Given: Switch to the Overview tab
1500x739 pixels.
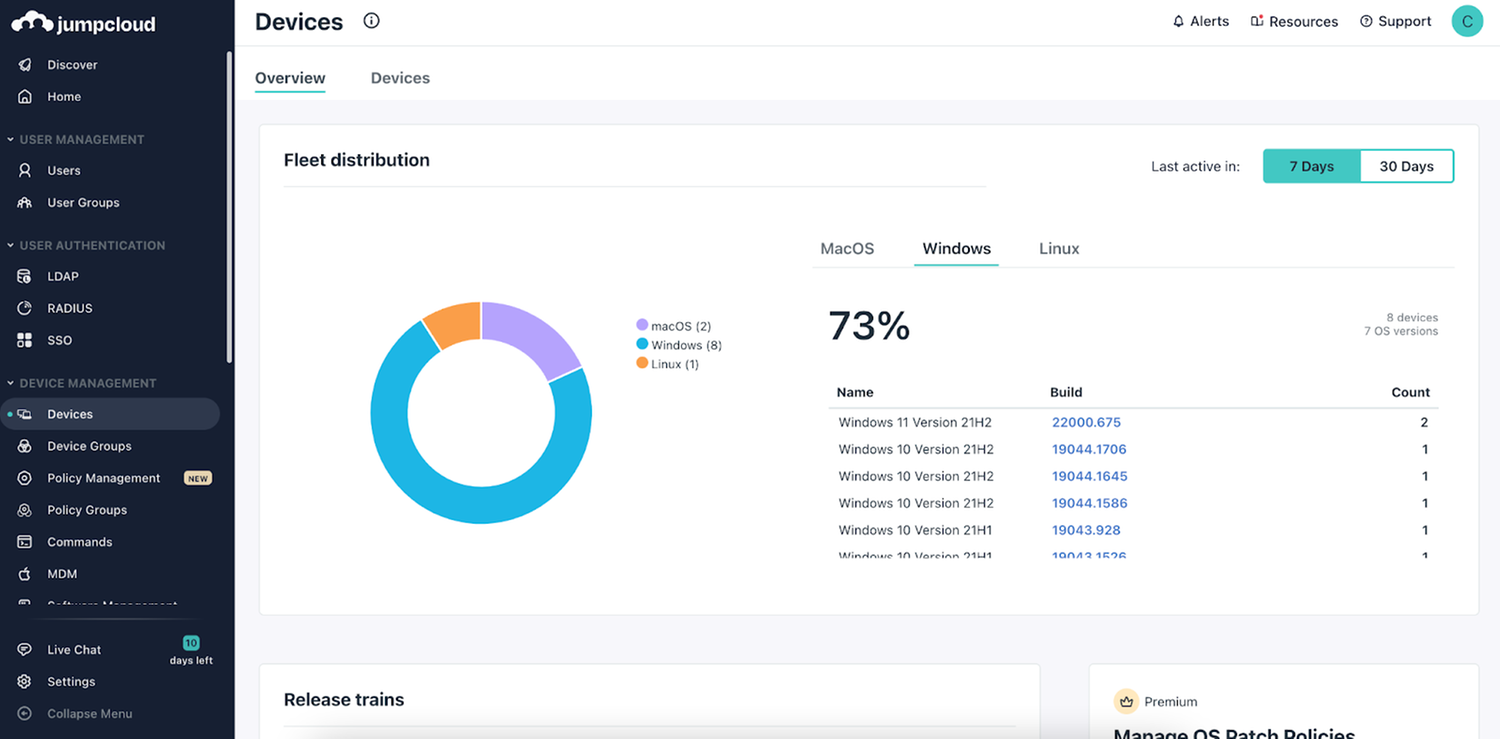Looking at the screenshot, I should click(x=290, y=78).
